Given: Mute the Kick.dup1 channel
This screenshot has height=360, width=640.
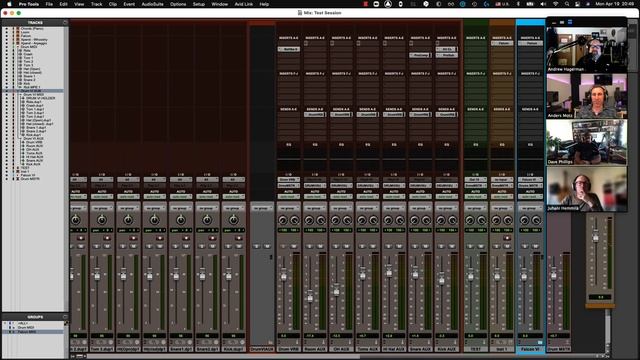Looking at the screenshot, I should pyautogui.click(x=239, y=246).
